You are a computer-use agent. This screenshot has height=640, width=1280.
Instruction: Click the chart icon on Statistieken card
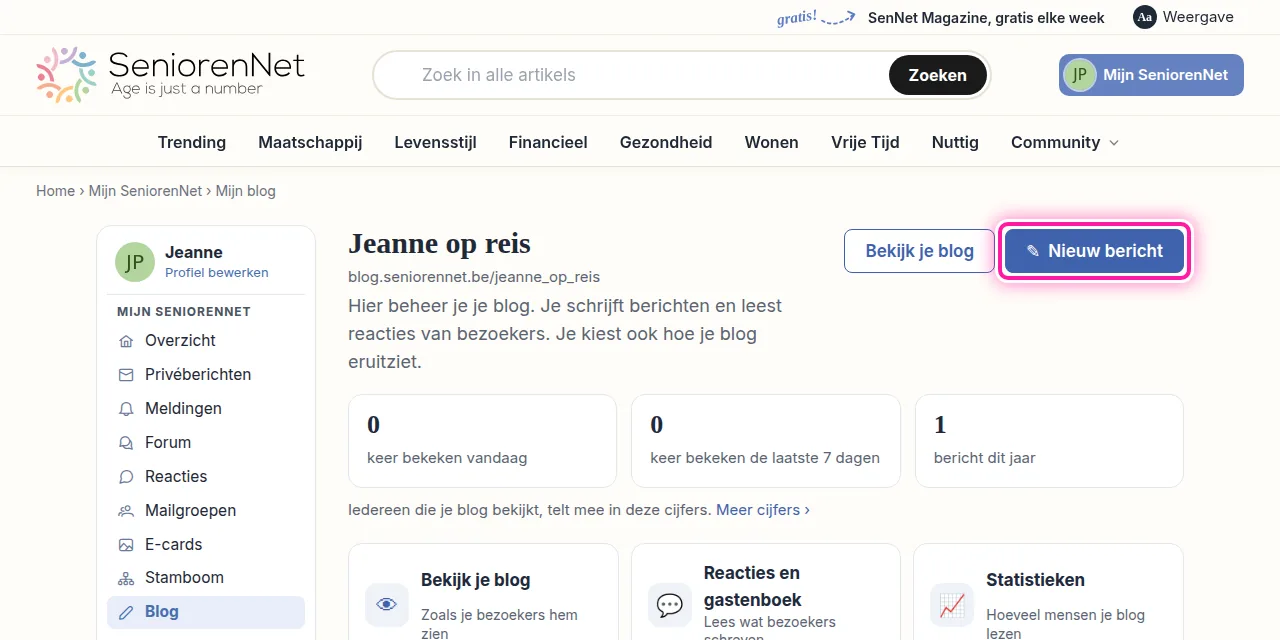952,605
